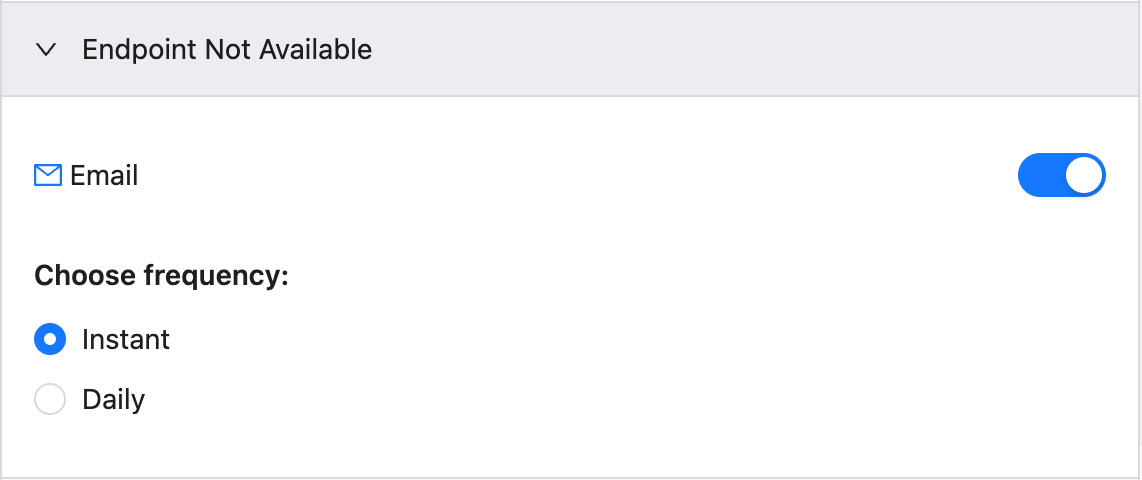Click the blue envelope icon
The height and width of the screenshot is (480, 1142).
pyautogui.click(x=48, y=176)
